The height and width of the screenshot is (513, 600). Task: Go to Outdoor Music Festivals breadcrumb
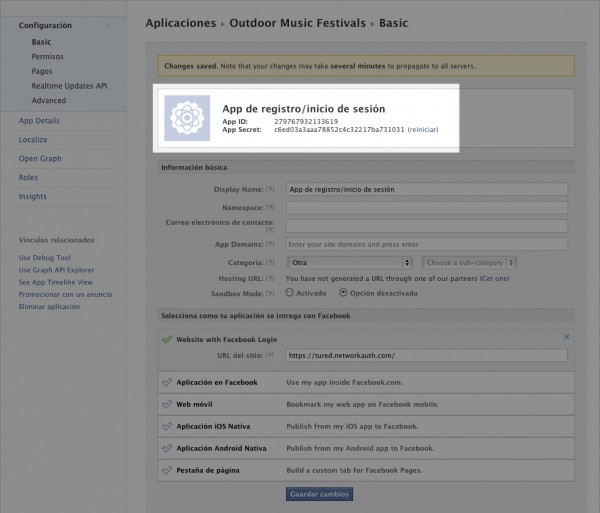pos(297,23)
